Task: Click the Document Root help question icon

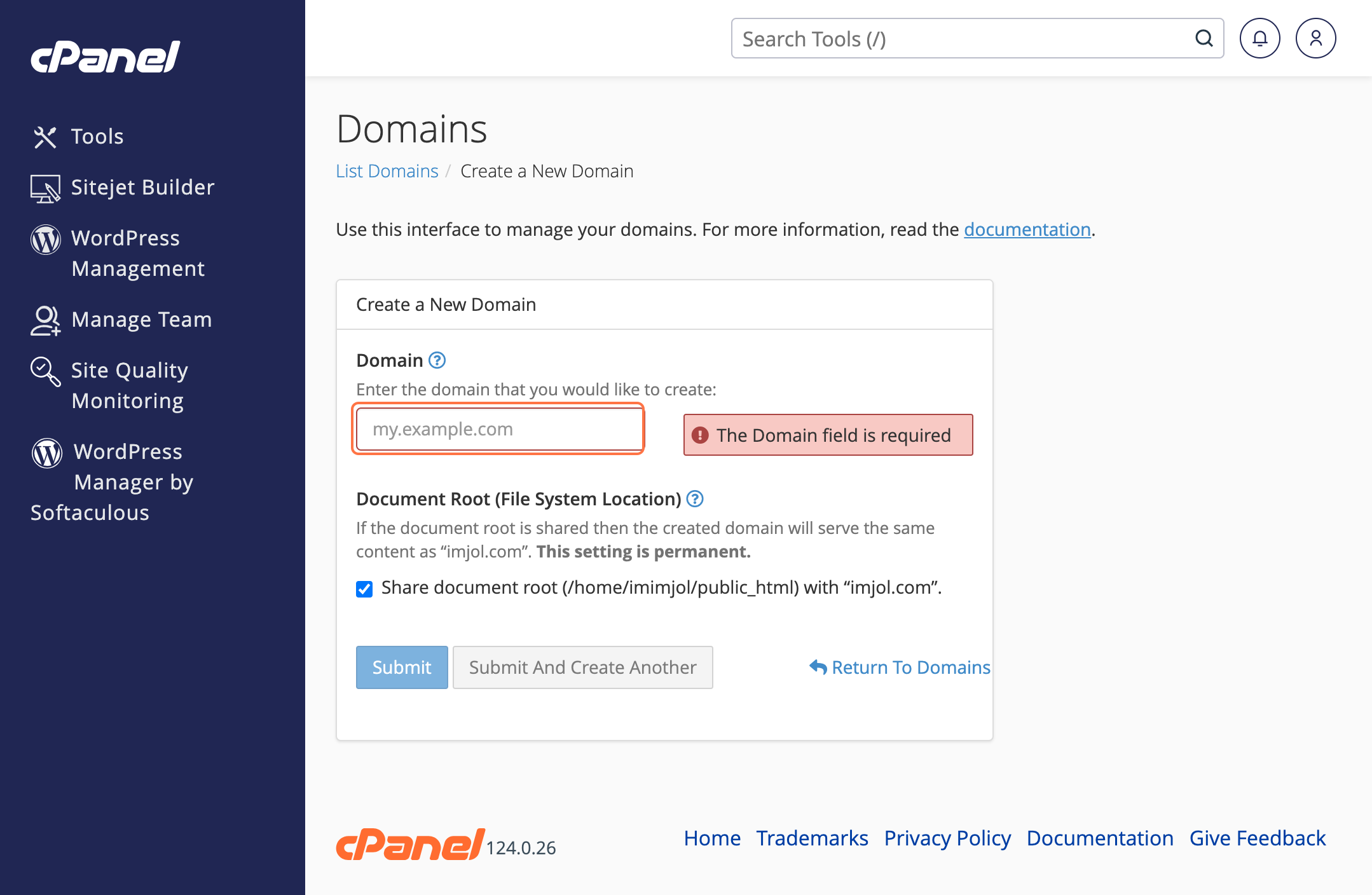Action: (696, 499)
